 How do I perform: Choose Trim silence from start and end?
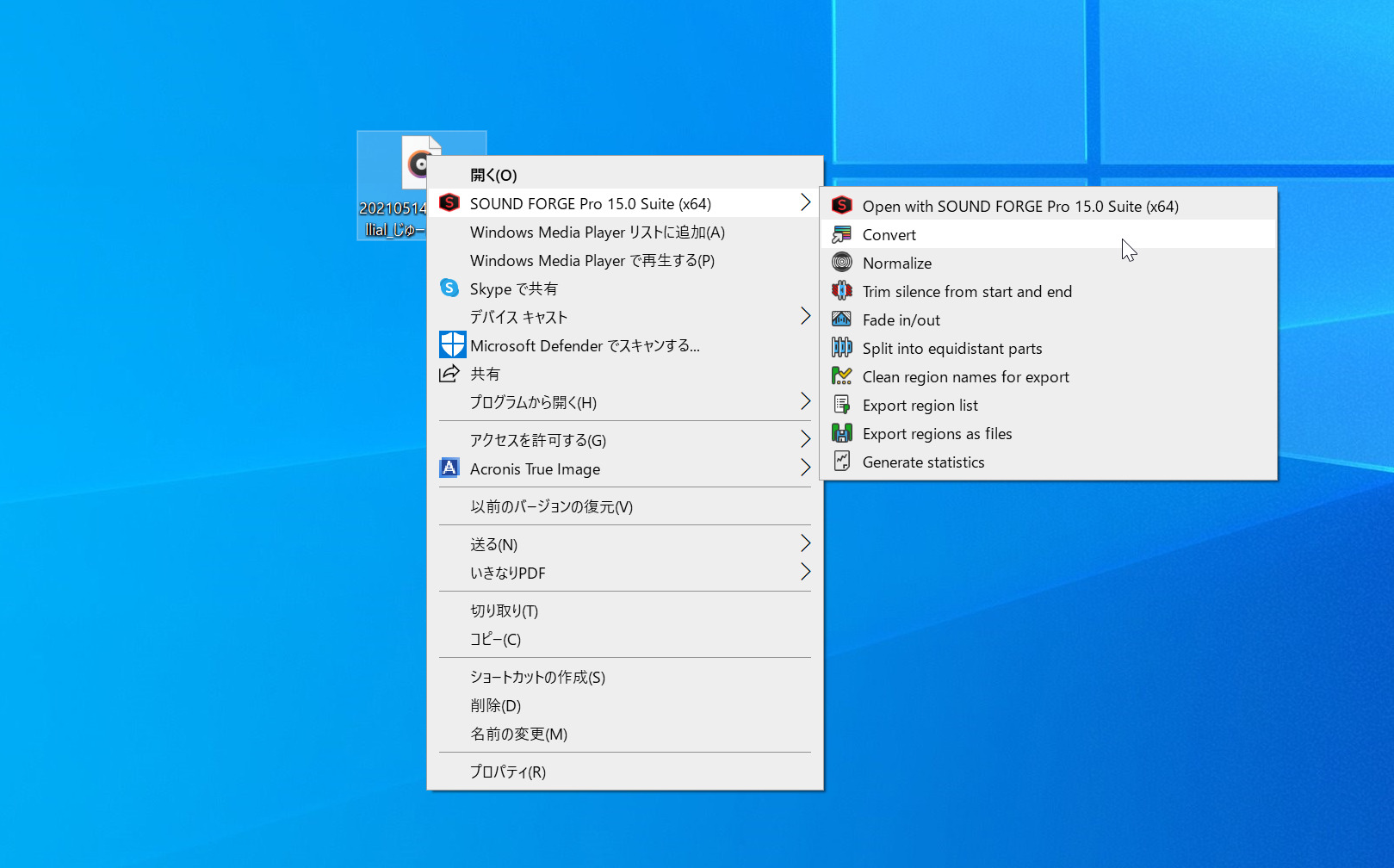tap(1049, 291)
